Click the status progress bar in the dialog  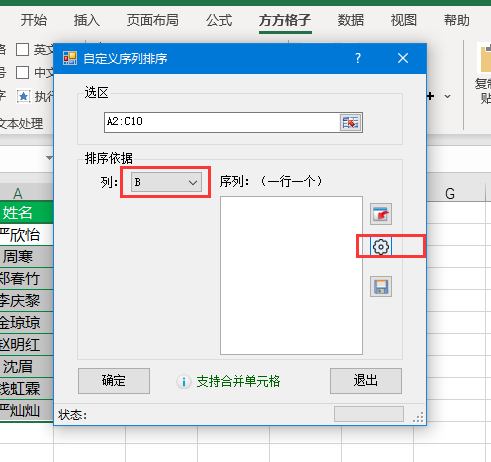pyautogui.click(x=369, y=414)
